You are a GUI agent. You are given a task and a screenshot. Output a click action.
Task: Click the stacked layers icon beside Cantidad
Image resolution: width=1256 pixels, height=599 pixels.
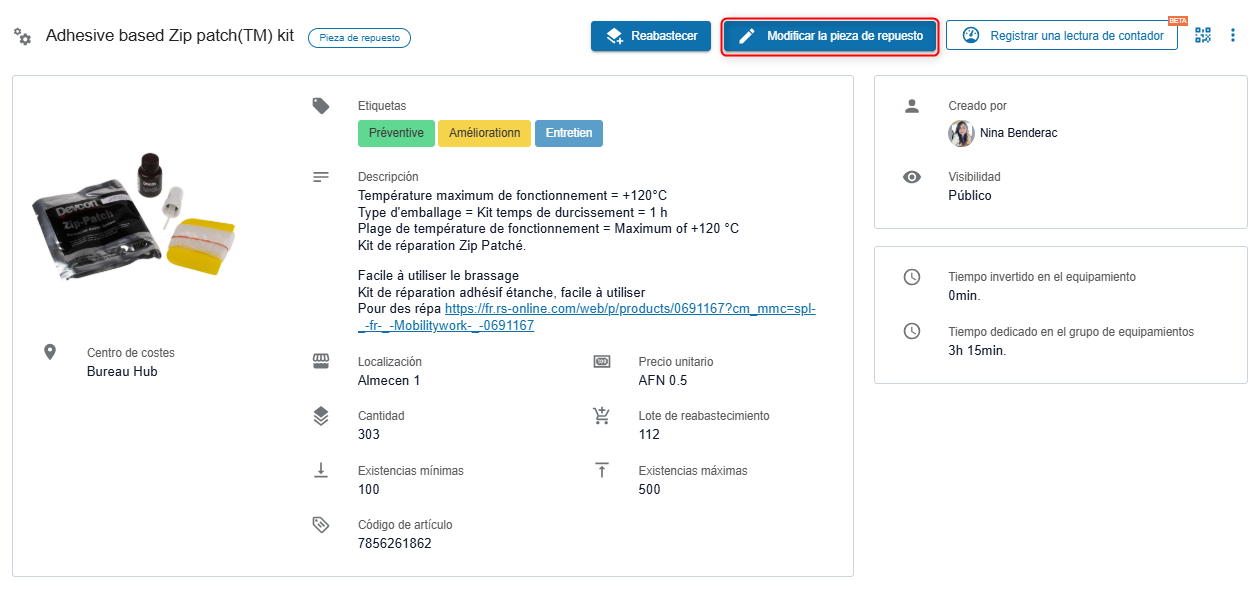coord(321,416)
